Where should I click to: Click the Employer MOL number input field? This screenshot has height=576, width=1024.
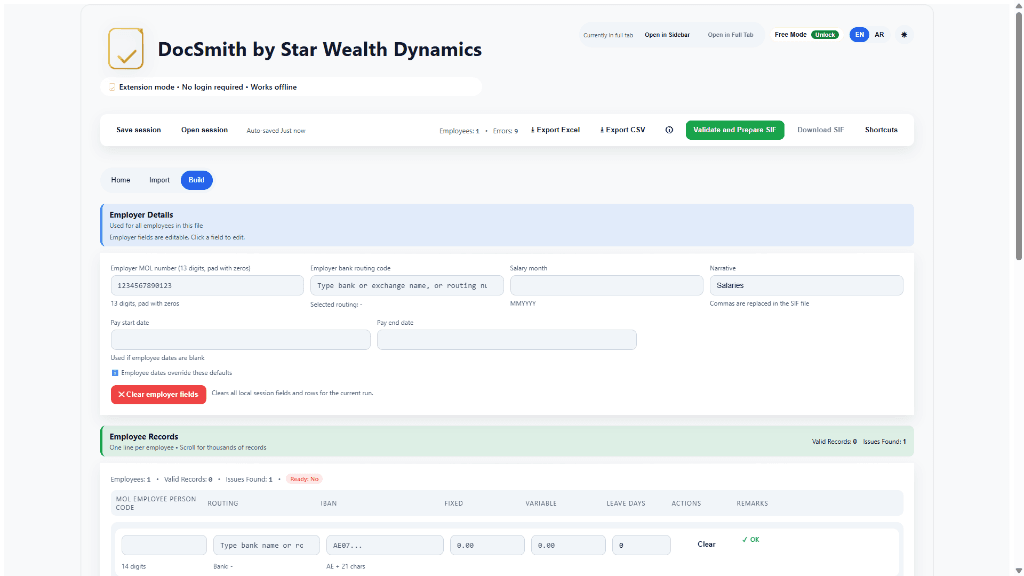pos(206,286)
